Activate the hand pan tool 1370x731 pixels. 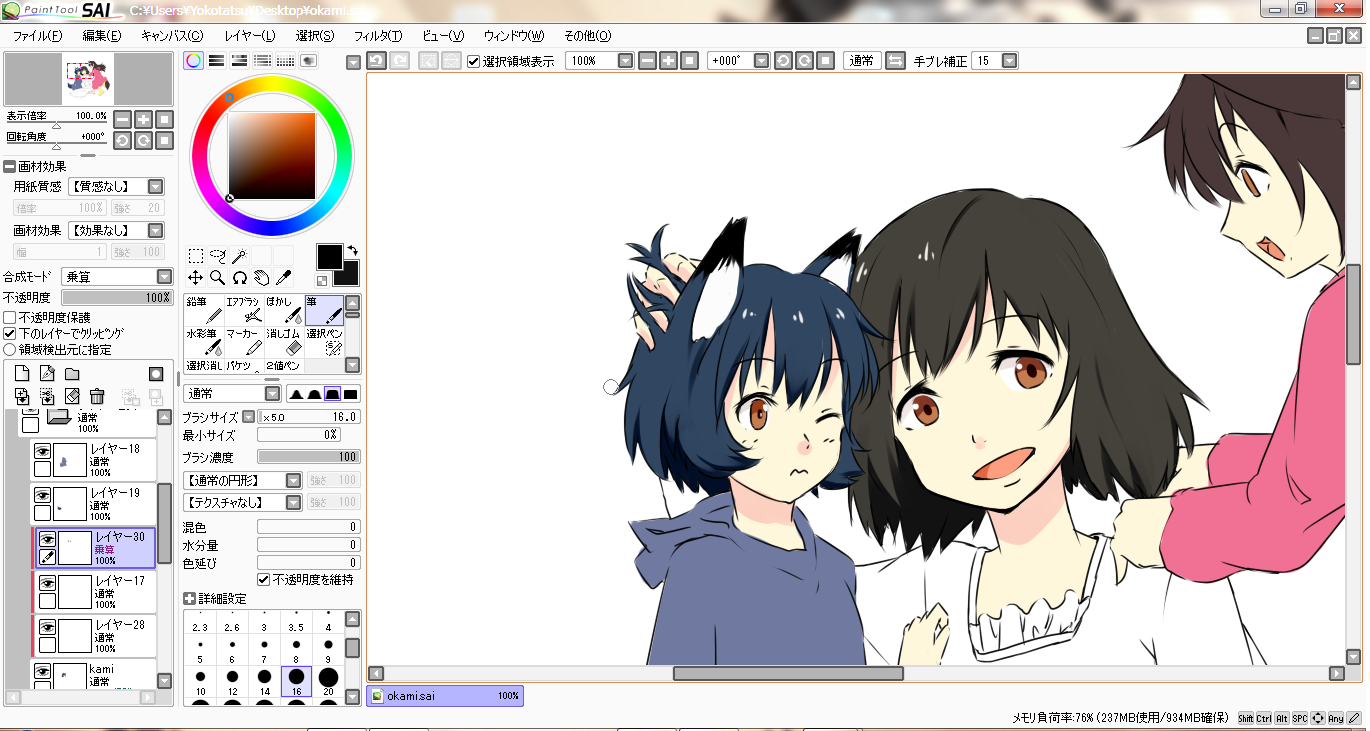pyautogui.click(x=262, y=278)
